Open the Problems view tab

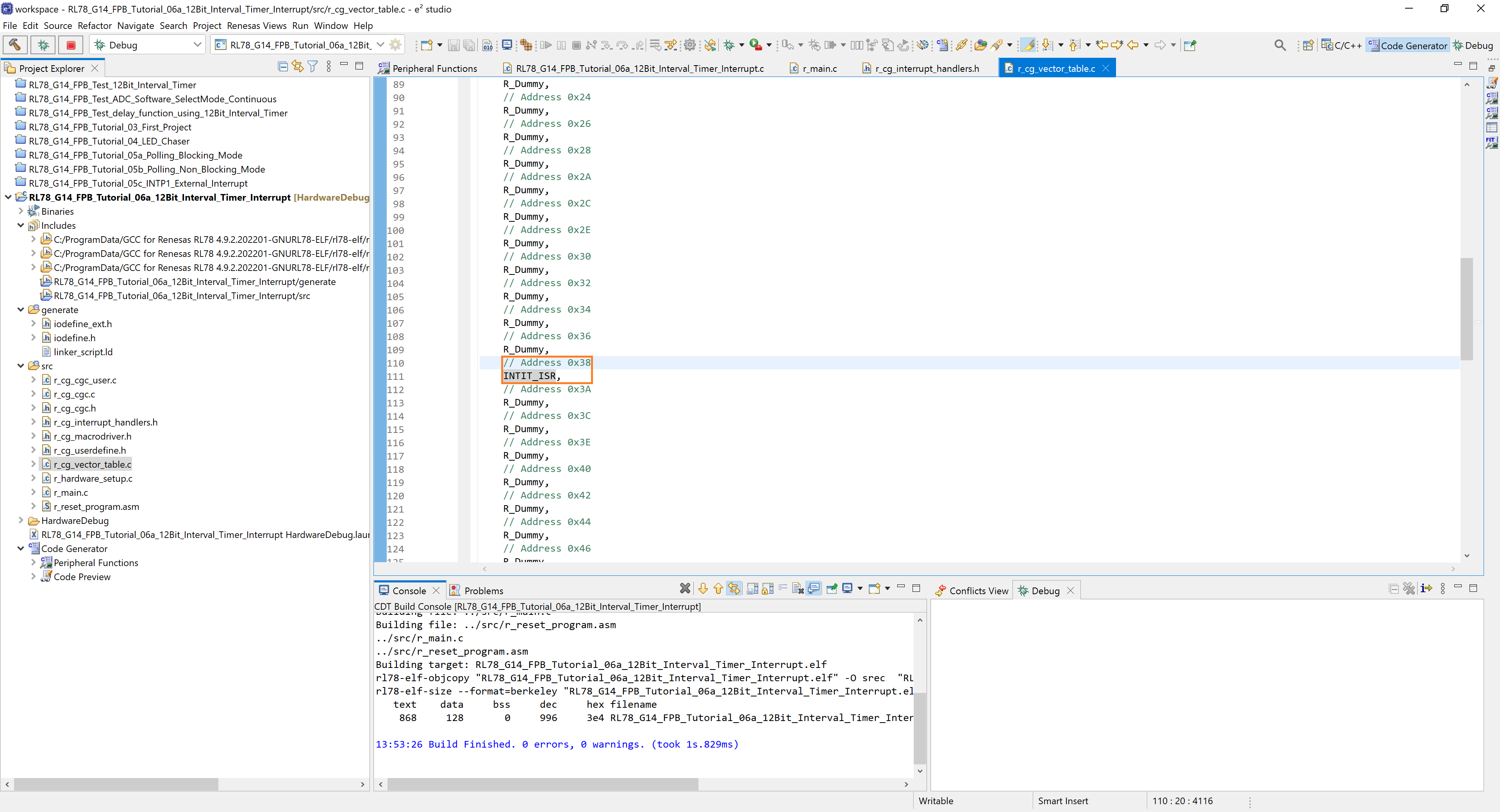coord(483,591)
